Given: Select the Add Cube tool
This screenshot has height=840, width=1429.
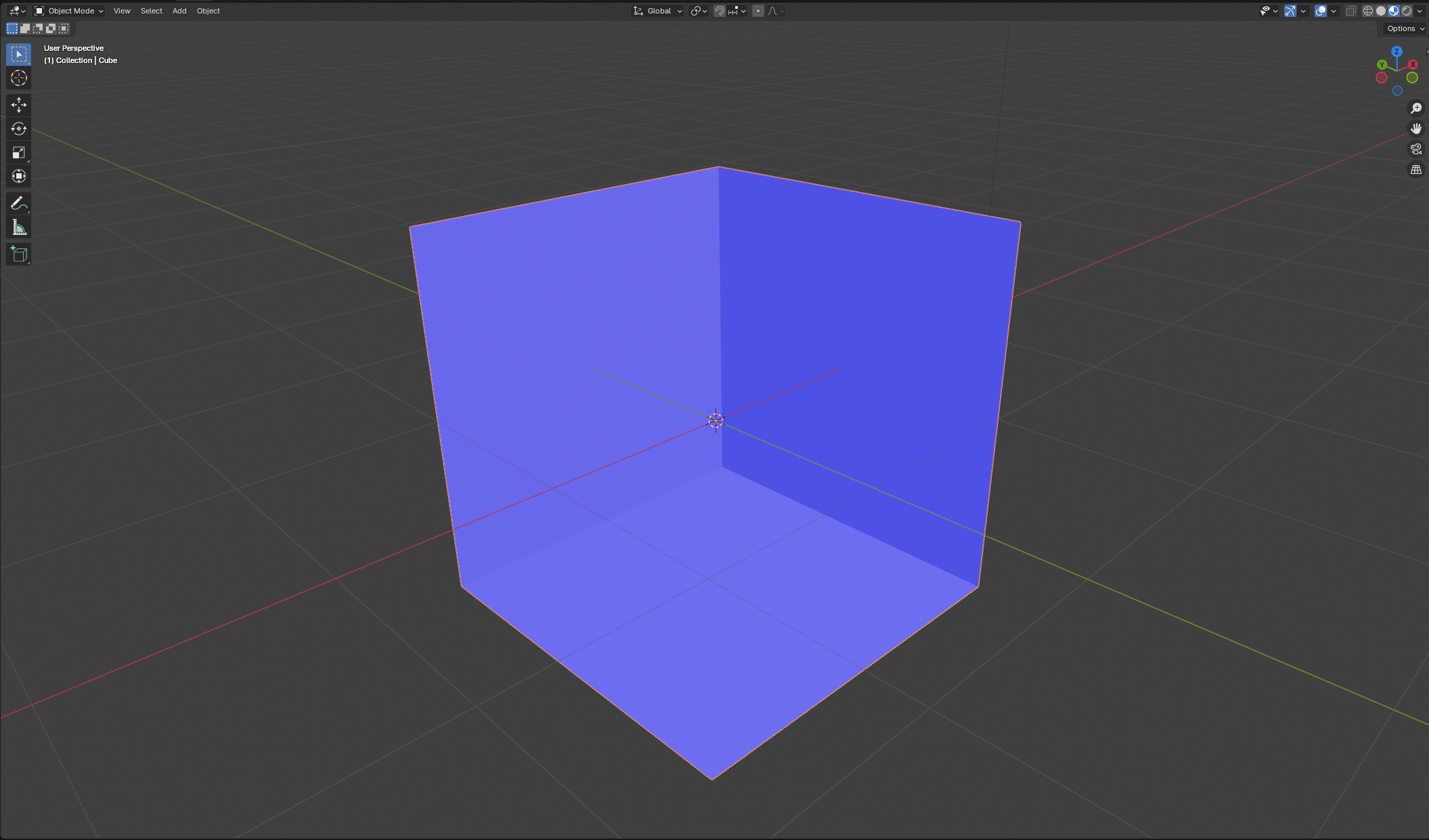Looking at the screenshot, I should [x=18, y=254].
